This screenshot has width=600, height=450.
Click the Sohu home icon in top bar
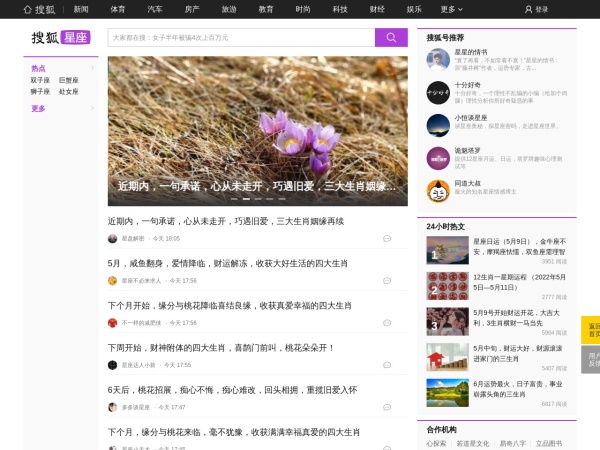(x=28, y=9)
